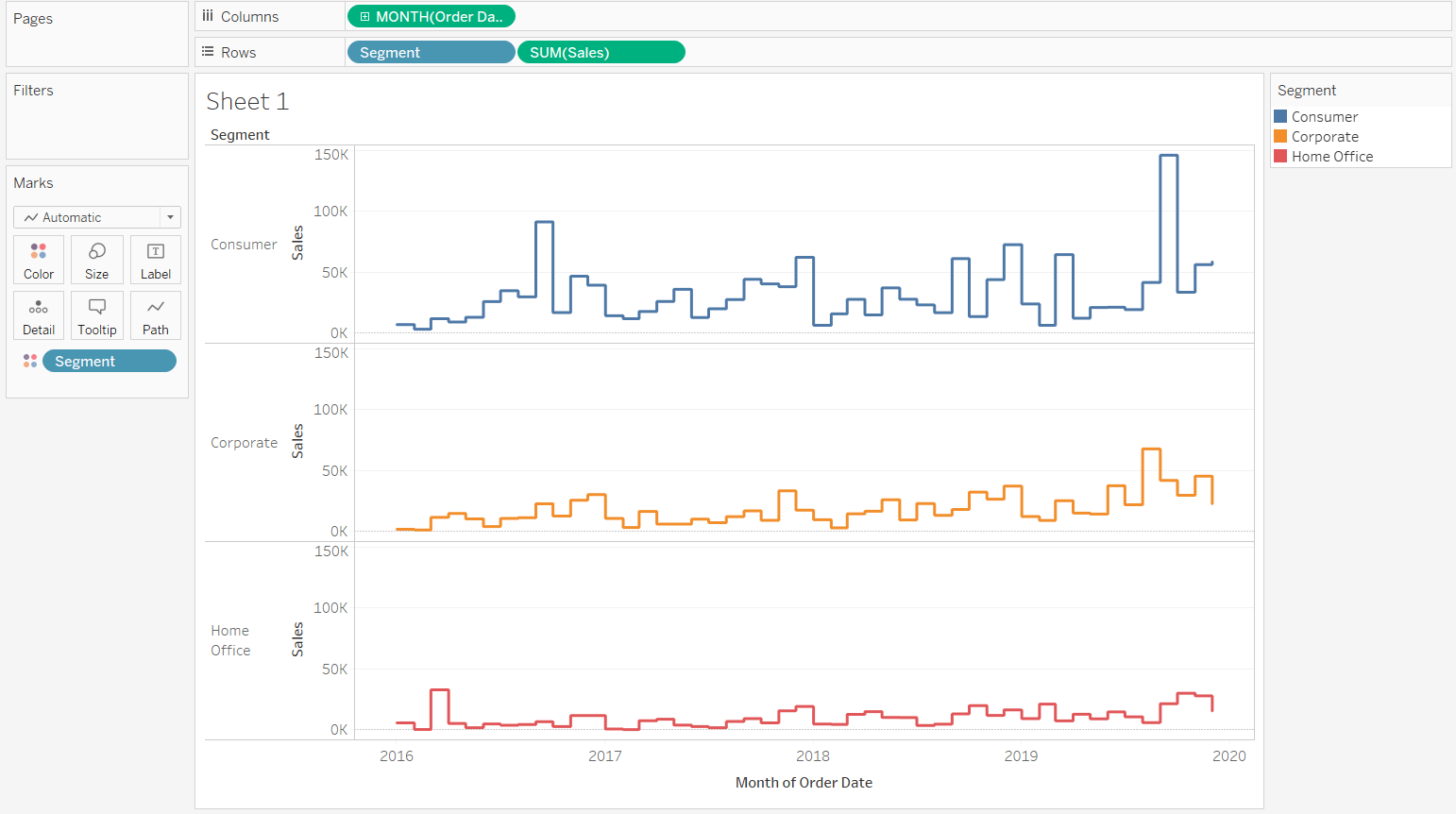Click the Segment legend title
Viewport: 1456px width, 814px height.
[1306, 91]
